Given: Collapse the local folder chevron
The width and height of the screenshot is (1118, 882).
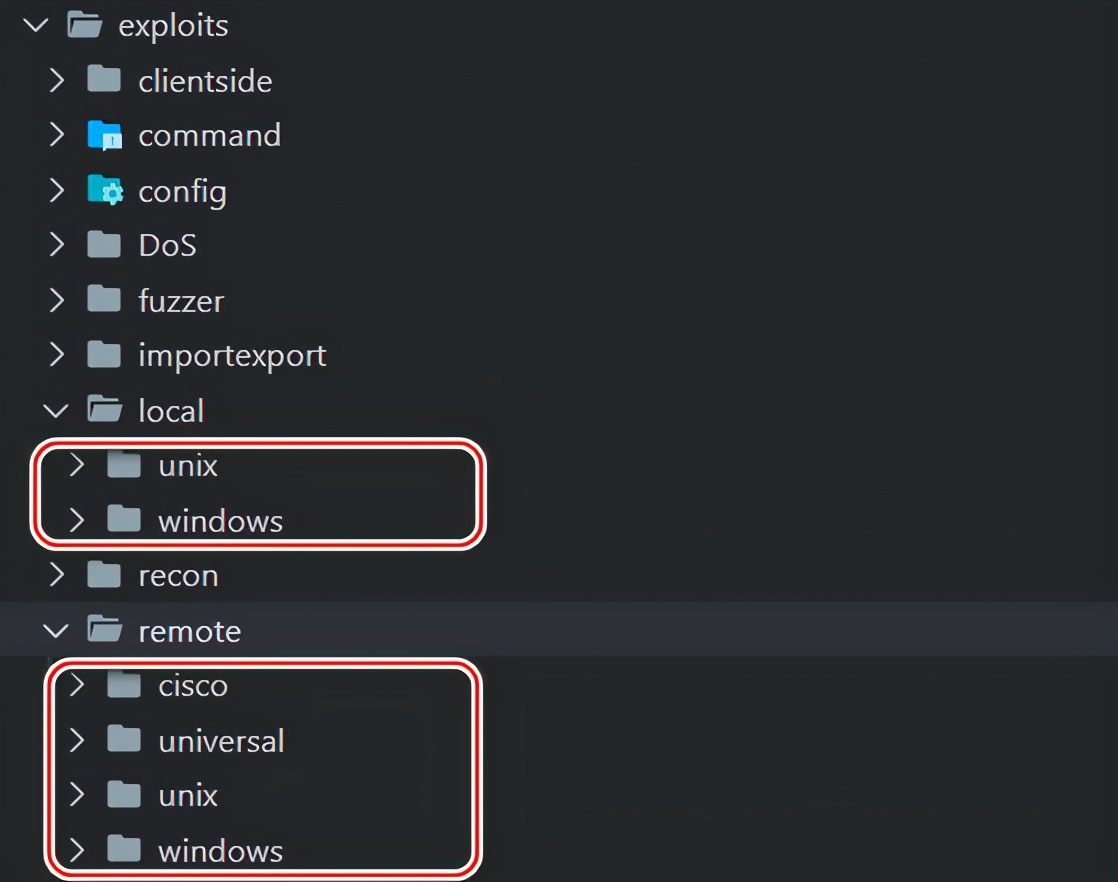Looking at the screenshot, I should (56, 411).
